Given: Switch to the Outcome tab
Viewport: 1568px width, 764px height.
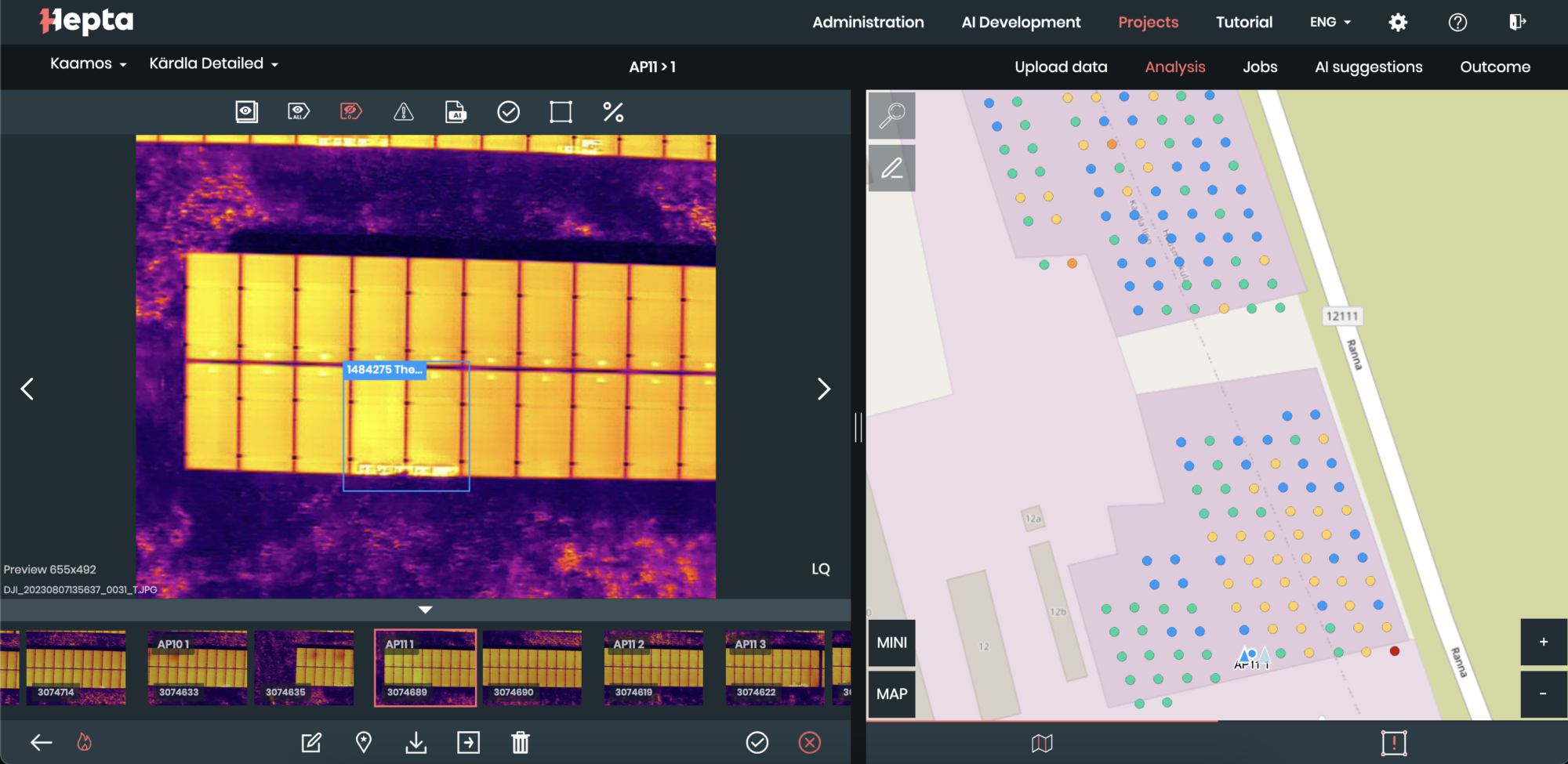Looking at the screenshot, I should tap(1495, 67).
